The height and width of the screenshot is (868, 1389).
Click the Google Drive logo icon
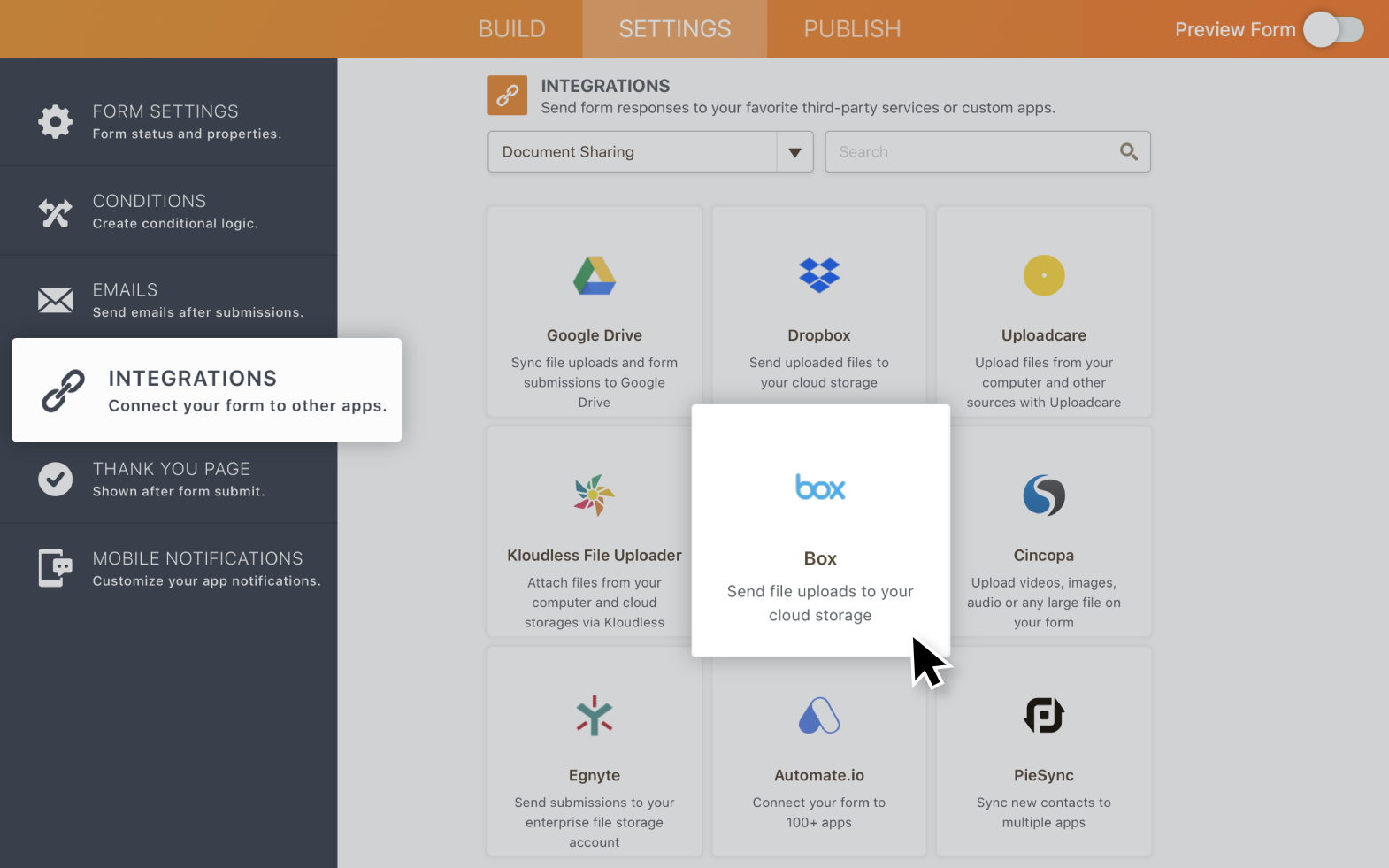point(594,276)
